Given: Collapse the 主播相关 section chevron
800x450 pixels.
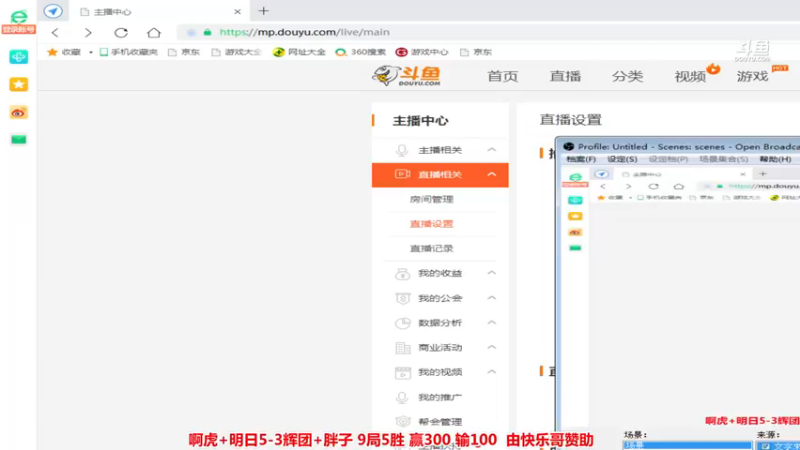Looking at the screenshot, I should tap(491, 149).
